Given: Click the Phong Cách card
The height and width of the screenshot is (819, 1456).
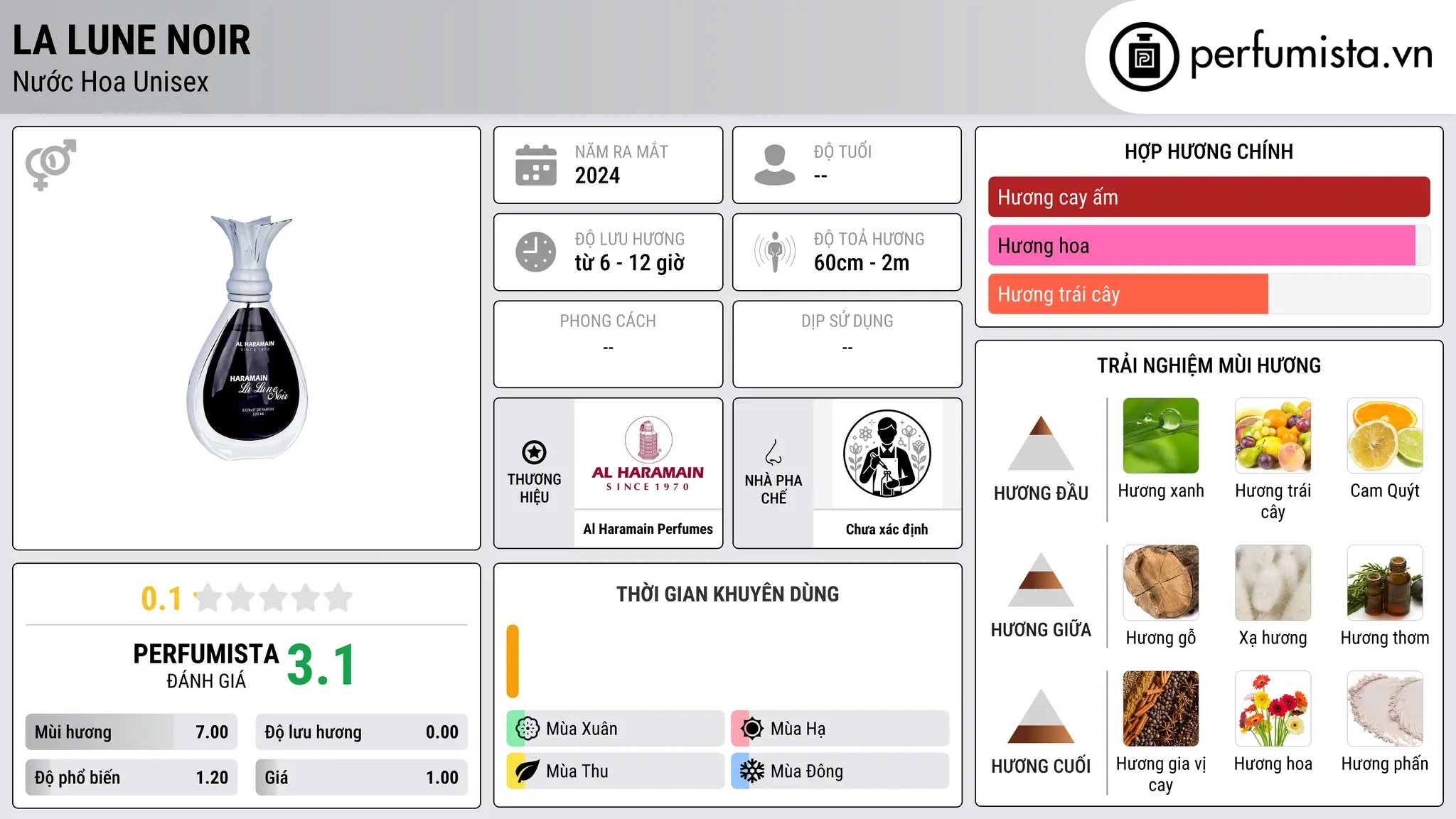Looking at the screenshot, I should click(608, 344).
